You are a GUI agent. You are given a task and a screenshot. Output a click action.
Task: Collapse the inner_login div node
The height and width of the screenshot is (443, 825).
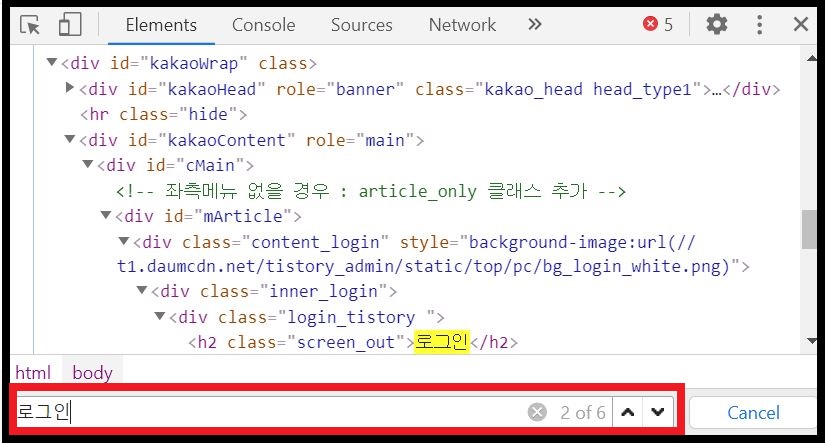pos(142,290)
